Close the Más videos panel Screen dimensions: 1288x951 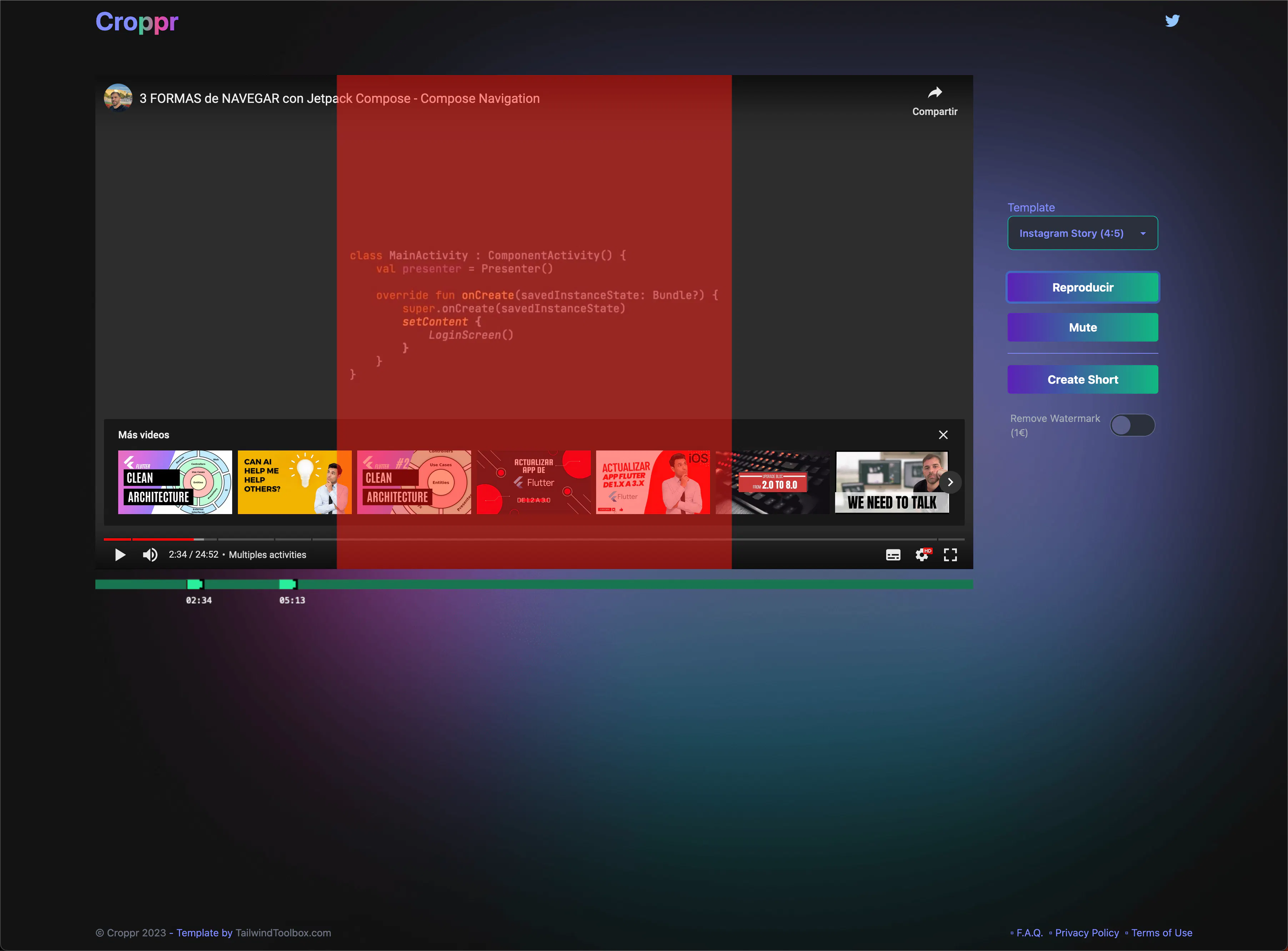[x=943, y=435]
